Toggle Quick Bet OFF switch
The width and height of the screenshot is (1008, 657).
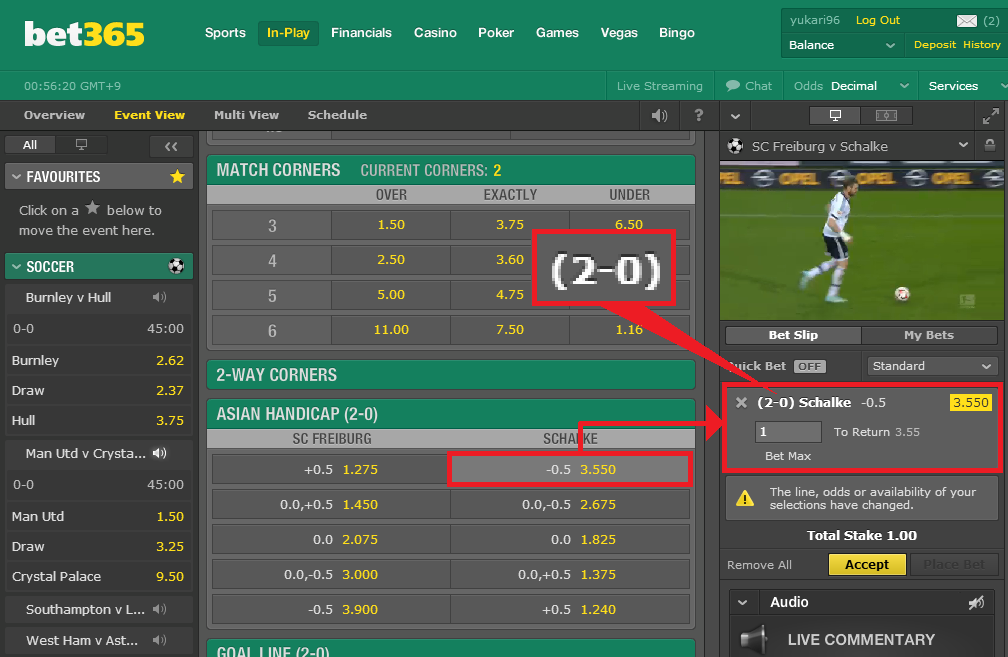pos(810,366)
